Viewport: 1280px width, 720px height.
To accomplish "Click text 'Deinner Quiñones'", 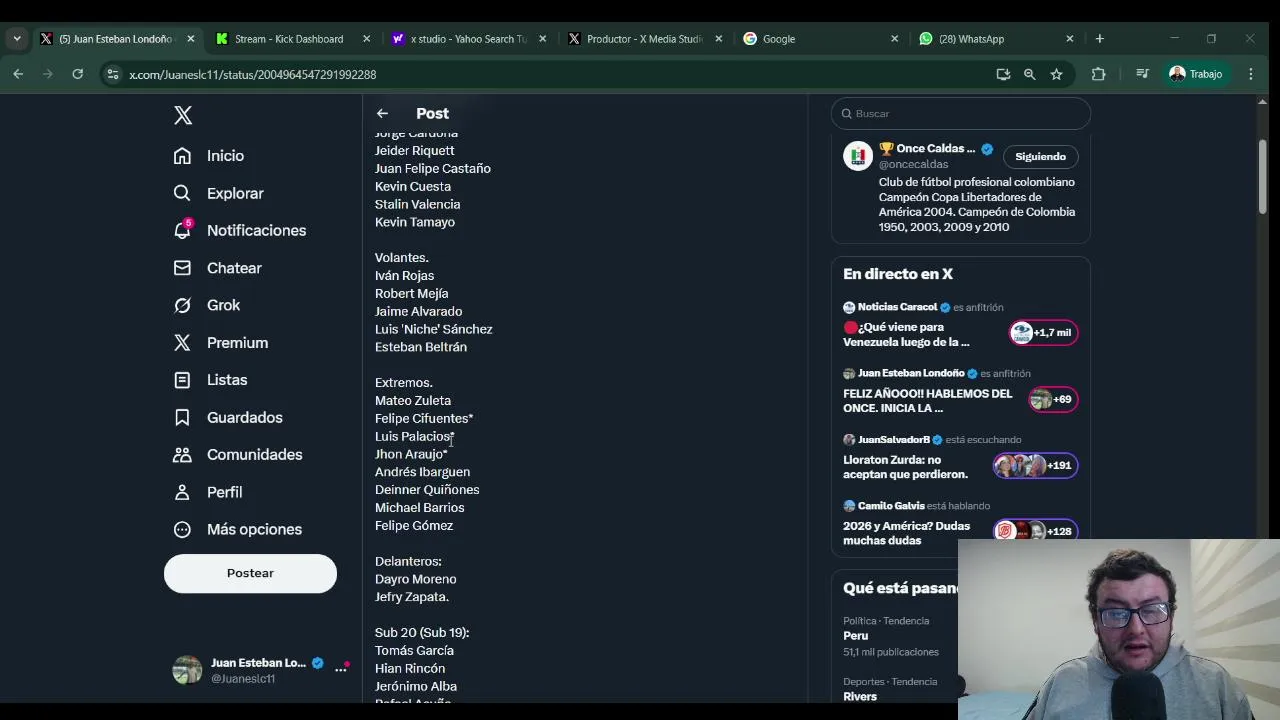I will tap(427, 490).
